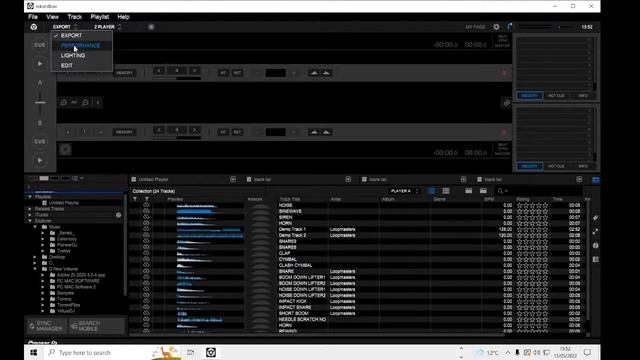Click first filter funnel icon in header
Screen dimensions: 640x360
[x=135, y=199]
